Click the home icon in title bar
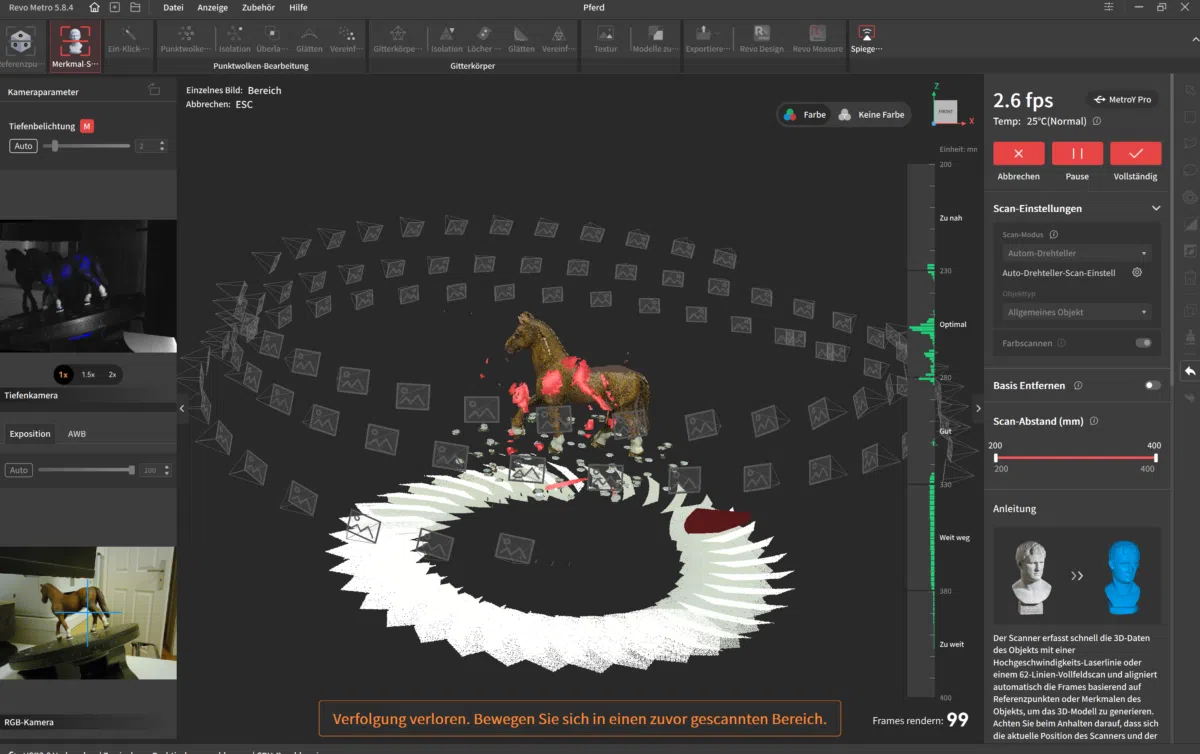 pyautogui.click(x=94, y=7)
